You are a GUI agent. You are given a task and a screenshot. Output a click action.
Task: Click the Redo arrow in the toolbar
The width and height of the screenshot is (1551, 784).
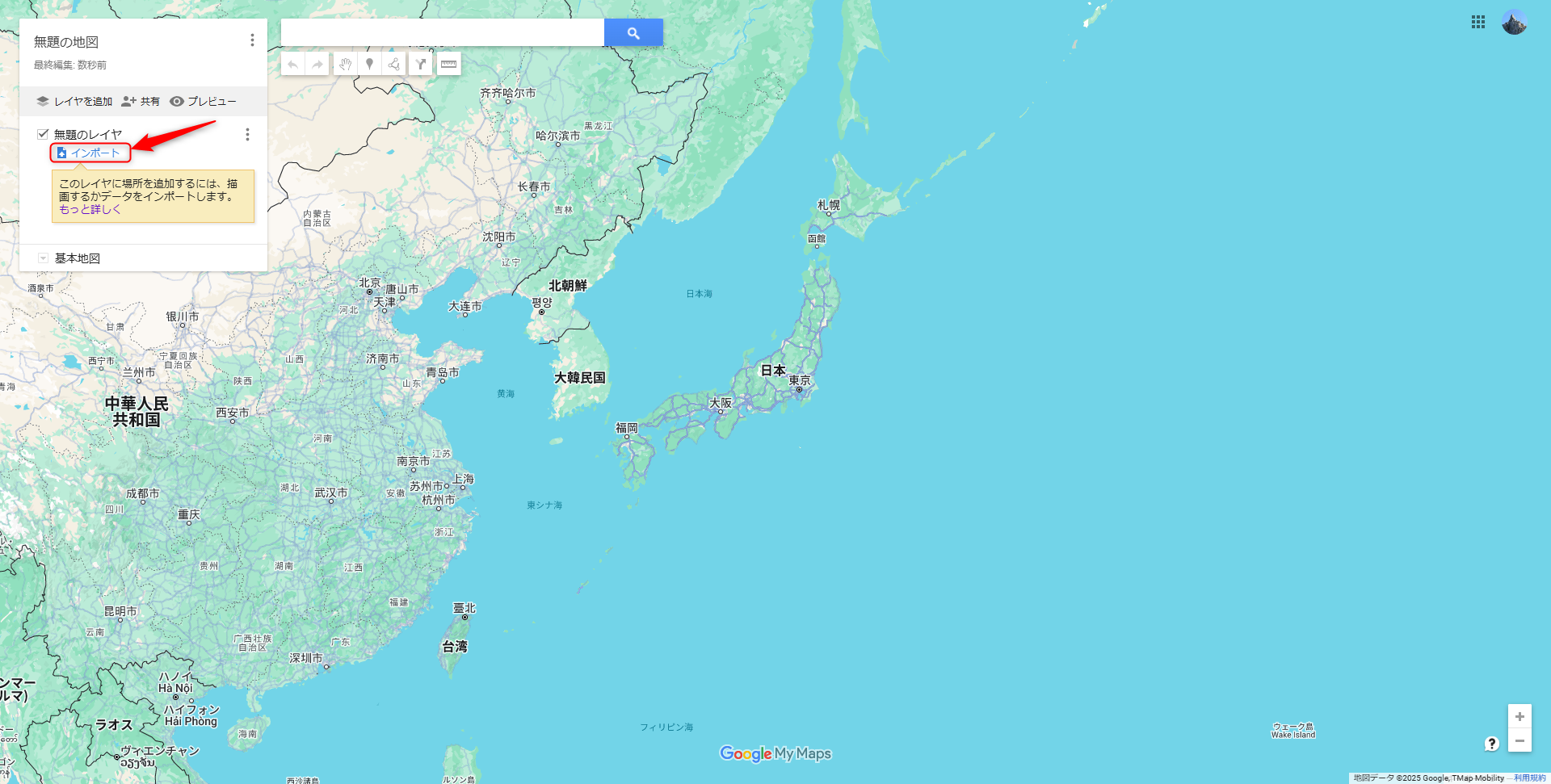click(x=317, y=64)
